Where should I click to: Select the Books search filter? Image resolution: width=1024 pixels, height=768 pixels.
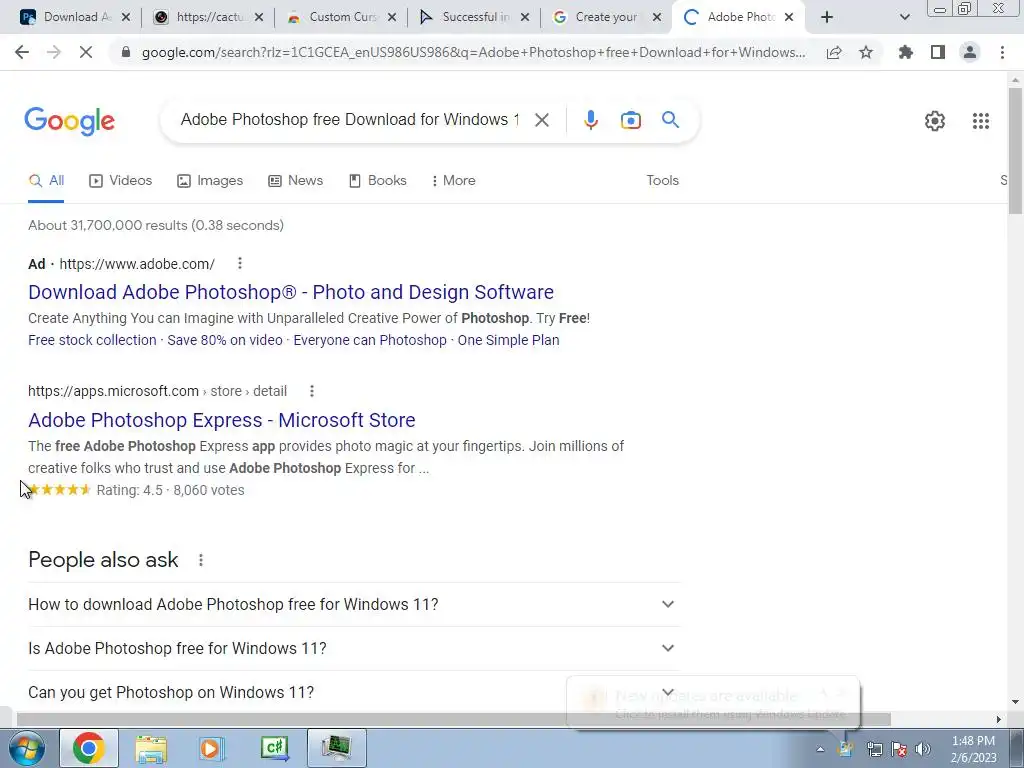377,180
